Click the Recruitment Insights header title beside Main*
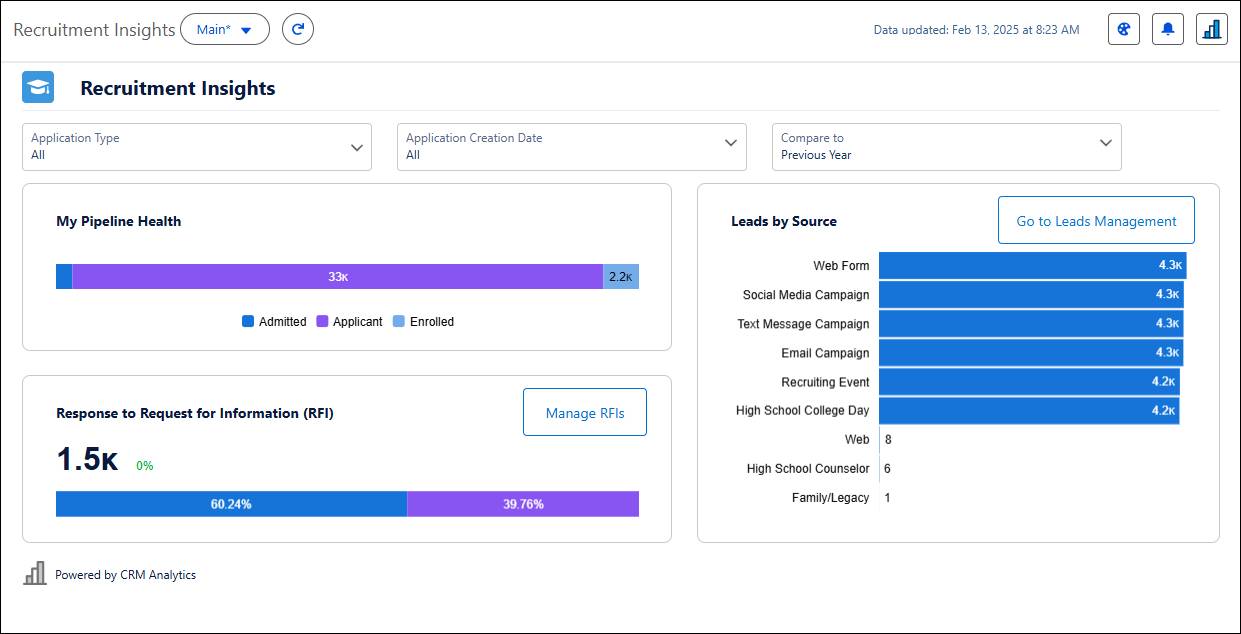 (94, 29)
